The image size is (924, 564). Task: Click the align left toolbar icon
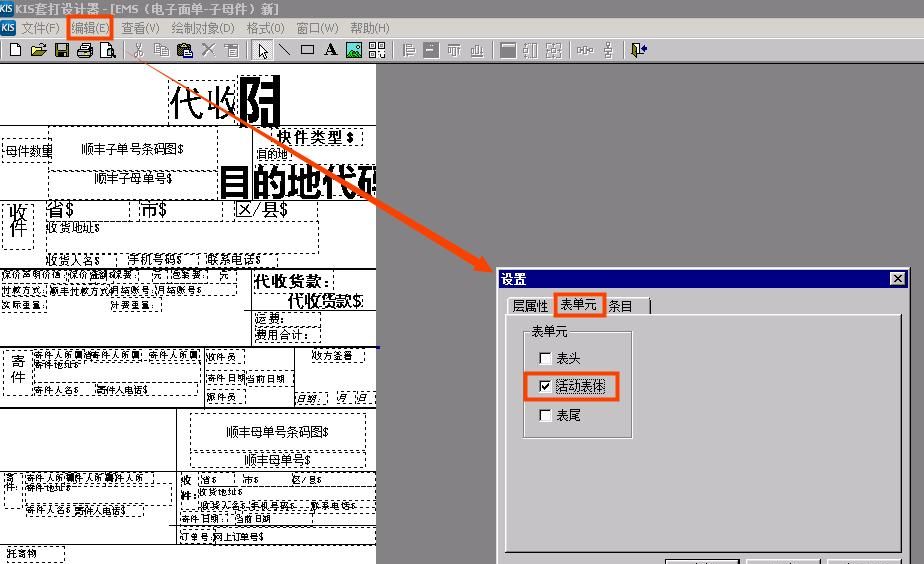(x=408, y=50)
